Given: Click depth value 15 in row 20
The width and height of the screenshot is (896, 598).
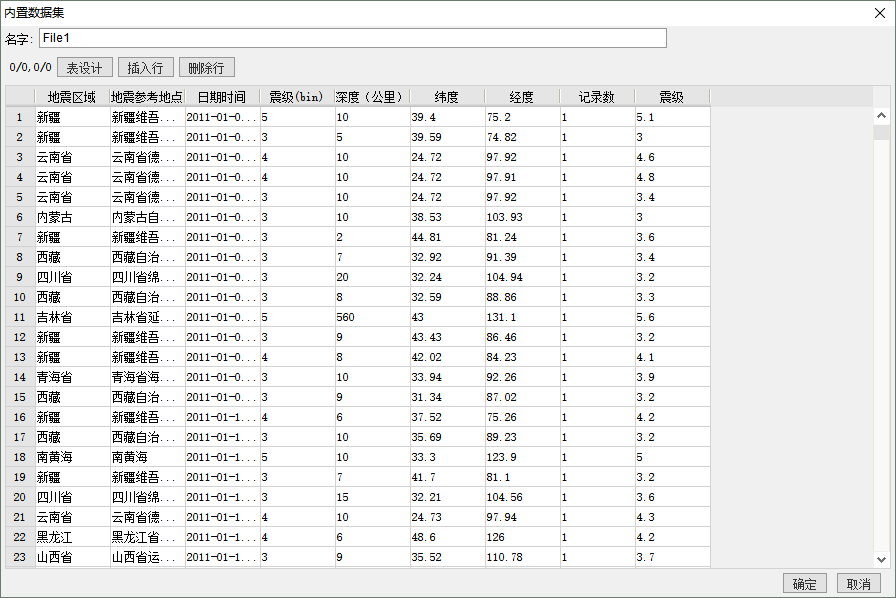Looking at the screenshot, I should coord(372,497).
